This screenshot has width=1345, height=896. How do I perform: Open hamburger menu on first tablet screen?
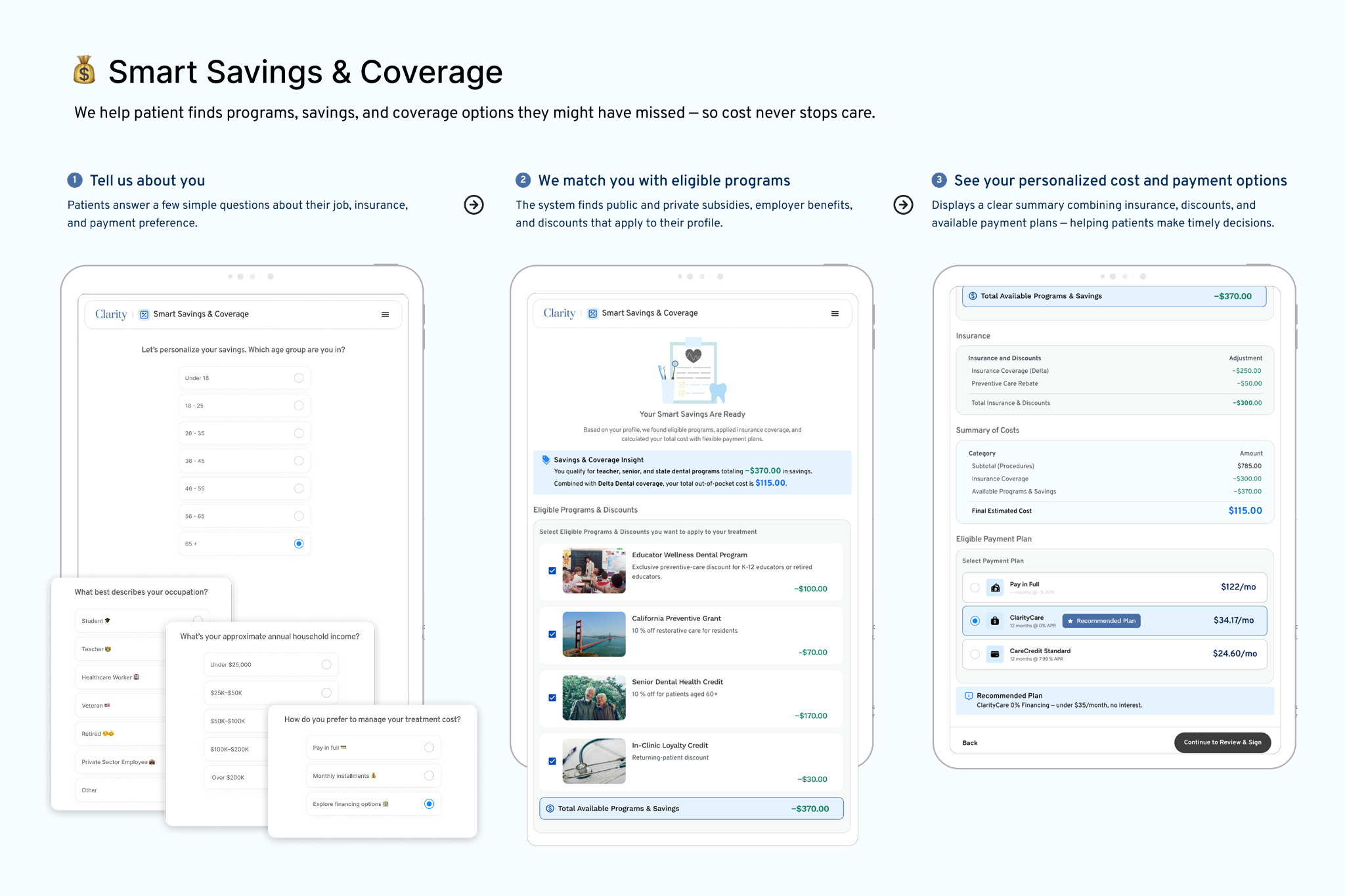point(385,314)
